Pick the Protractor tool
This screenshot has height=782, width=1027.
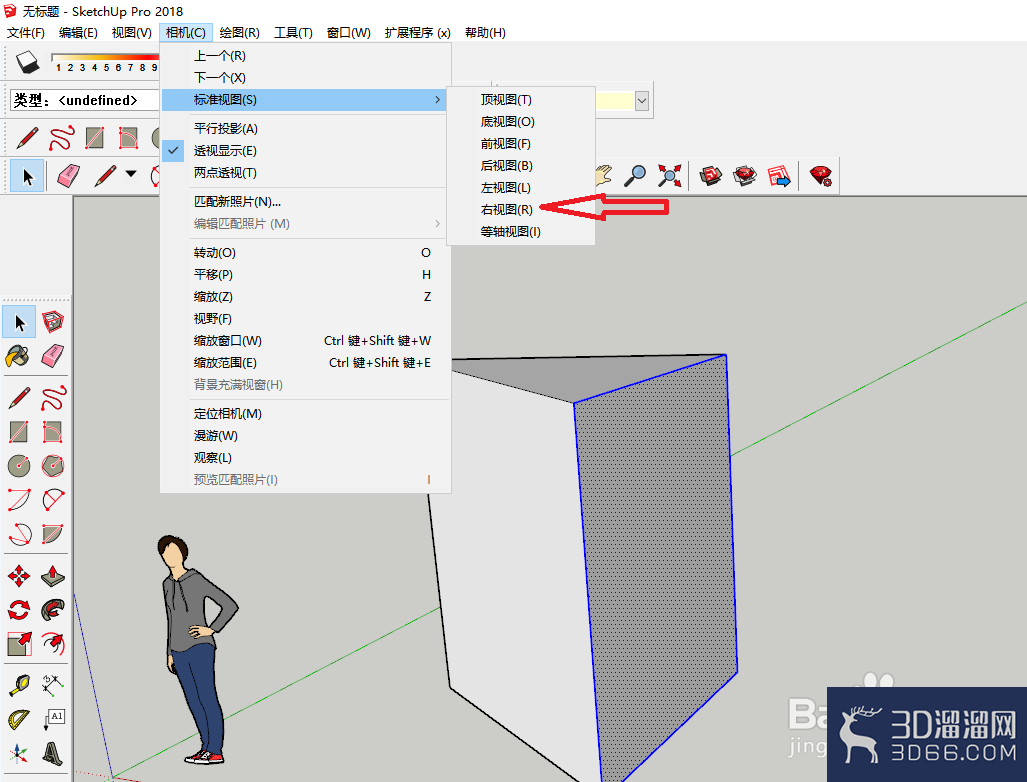[x=18, y=720]
